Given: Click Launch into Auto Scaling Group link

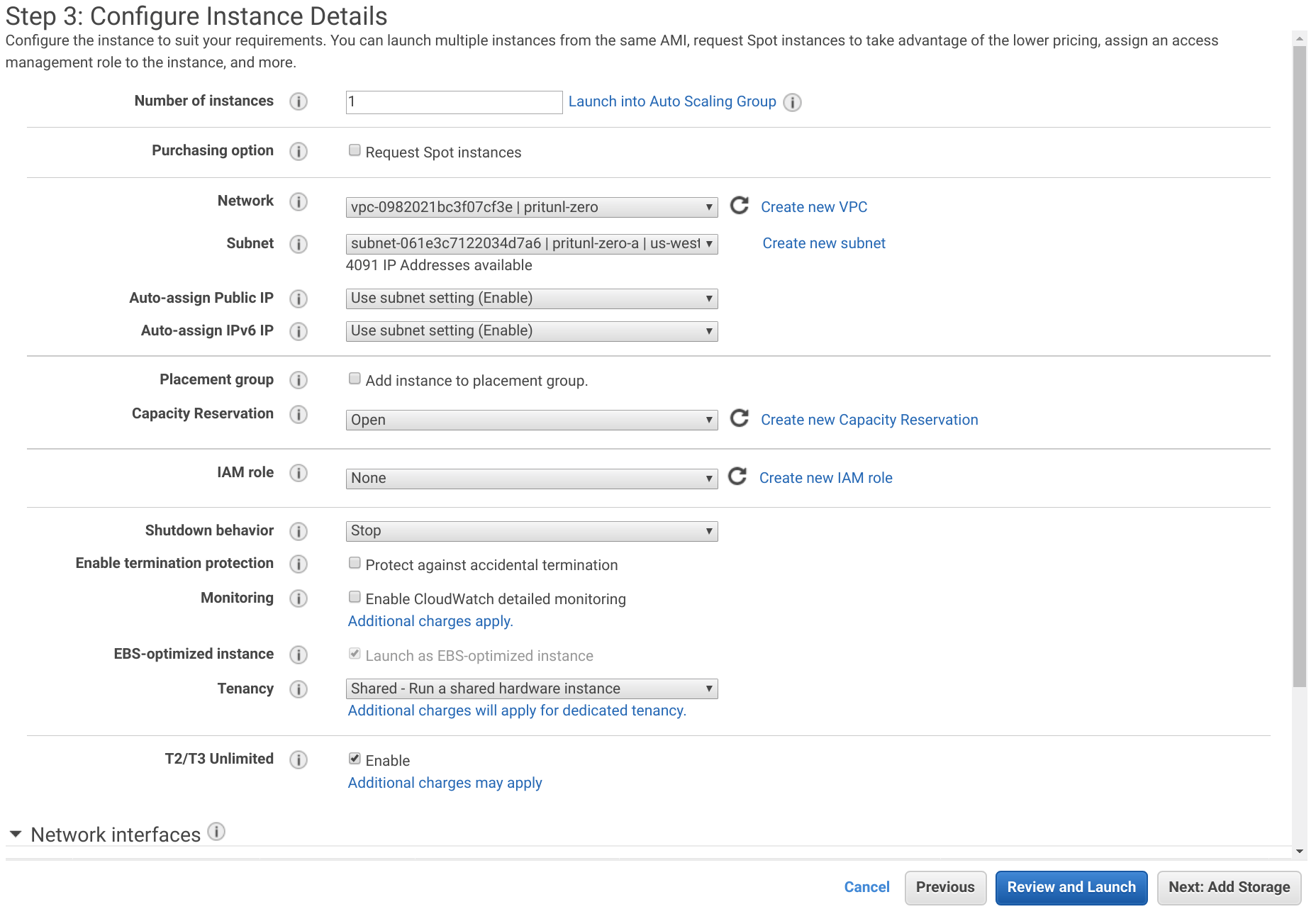Looking at the screenshot, I should (x=672, y=101).
